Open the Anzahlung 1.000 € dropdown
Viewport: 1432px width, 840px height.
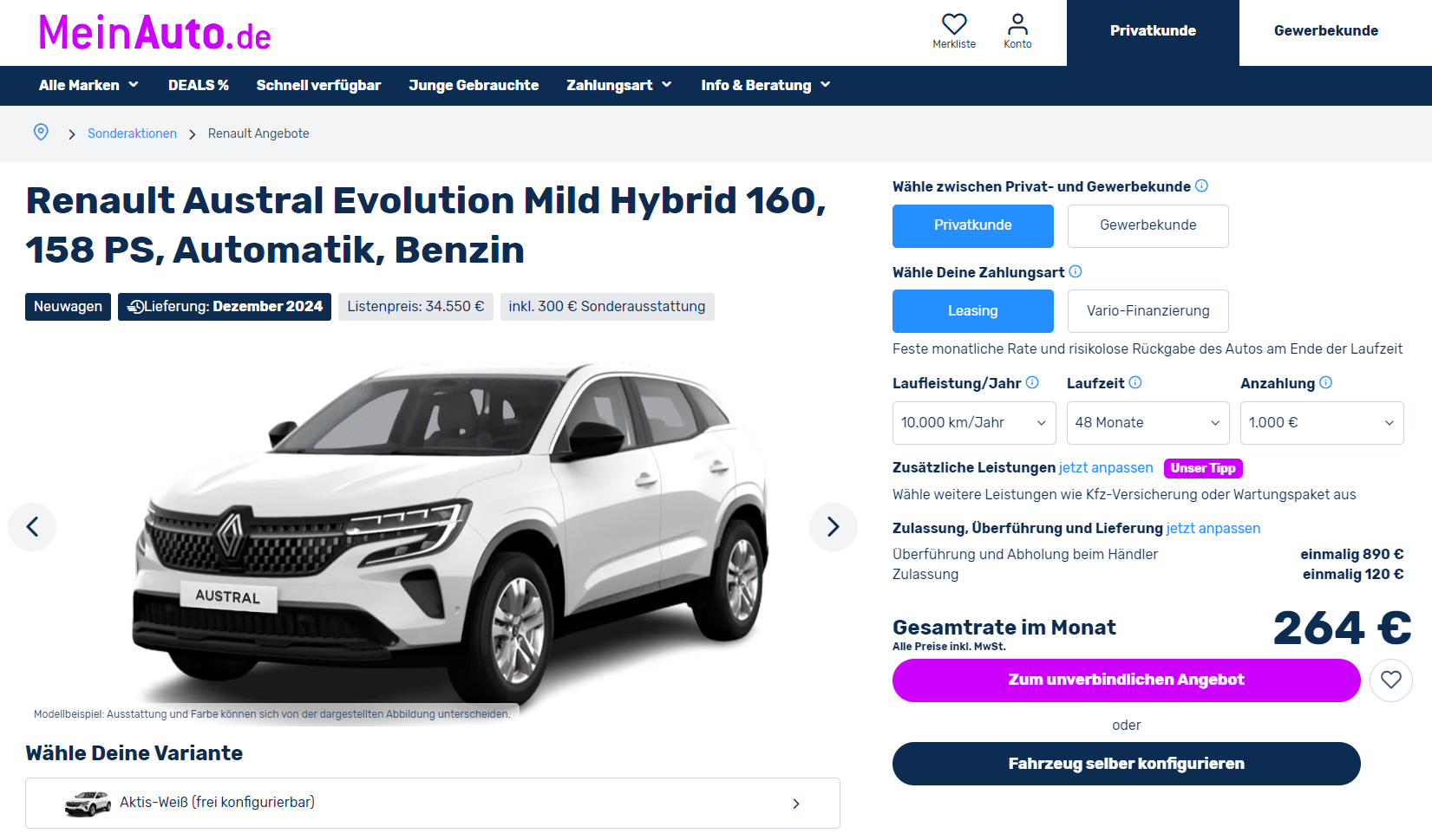(1322, 423)
